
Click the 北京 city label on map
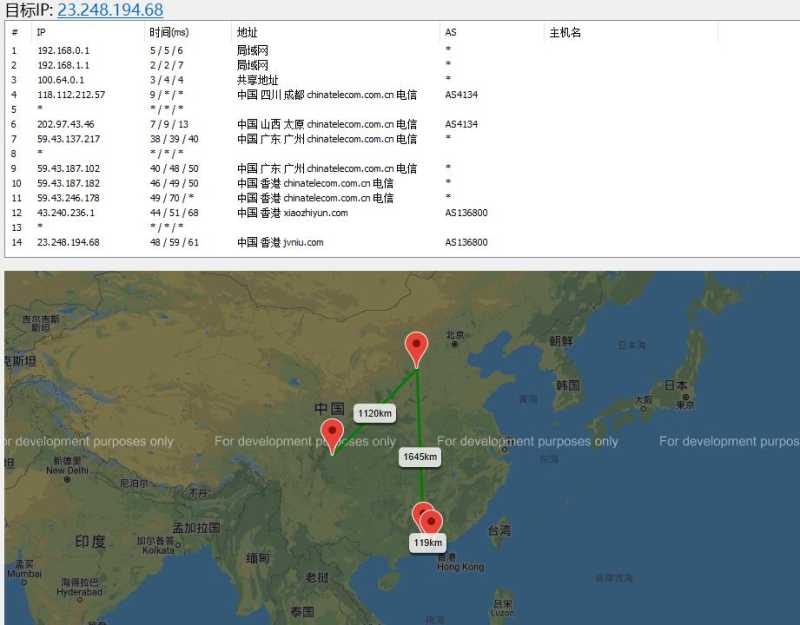tap(455, 335)
